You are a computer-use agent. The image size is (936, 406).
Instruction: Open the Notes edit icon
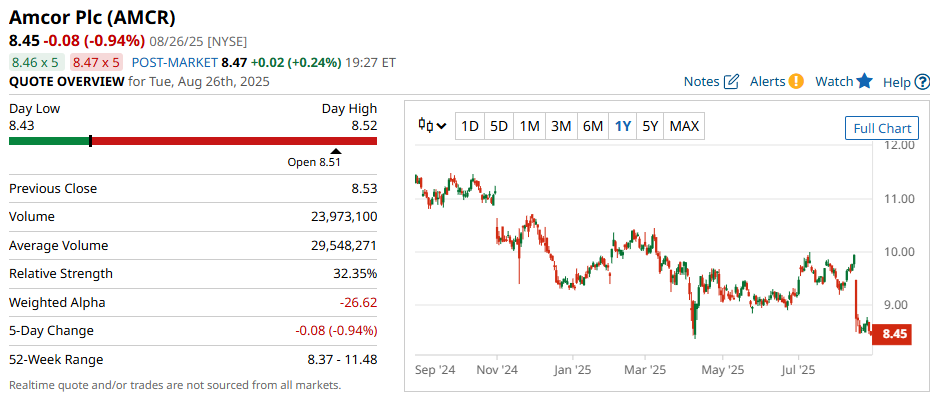point(731,82)
